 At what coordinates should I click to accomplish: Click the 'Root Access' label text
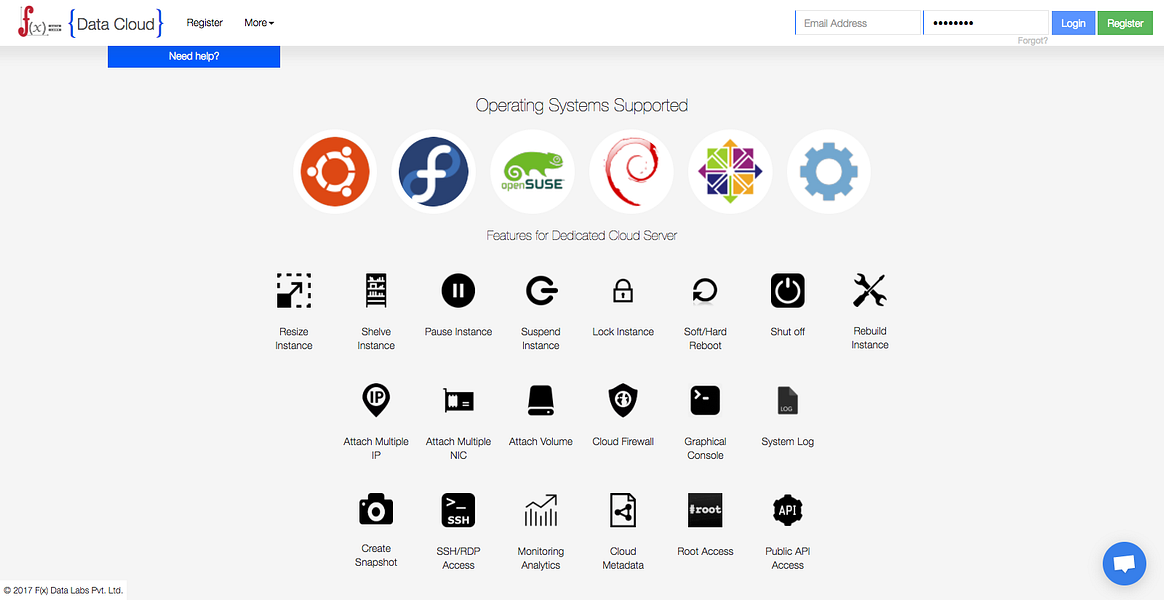[x=705, y=552]
